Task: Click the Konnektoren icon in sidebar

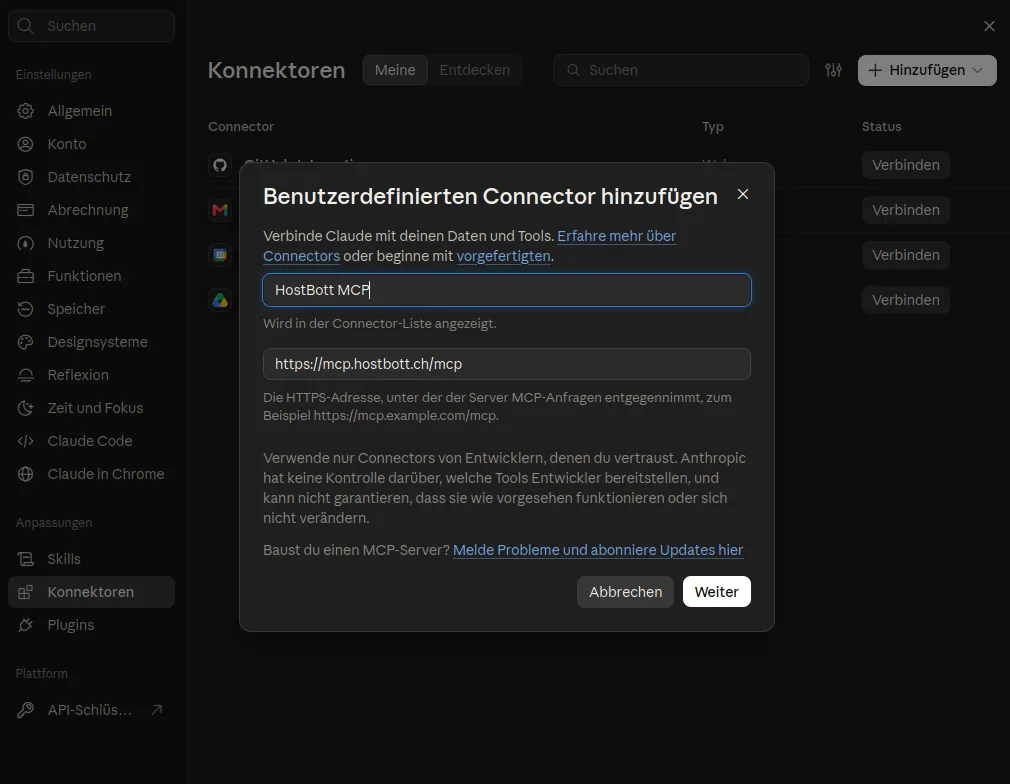Action: [x=25, y=592]
